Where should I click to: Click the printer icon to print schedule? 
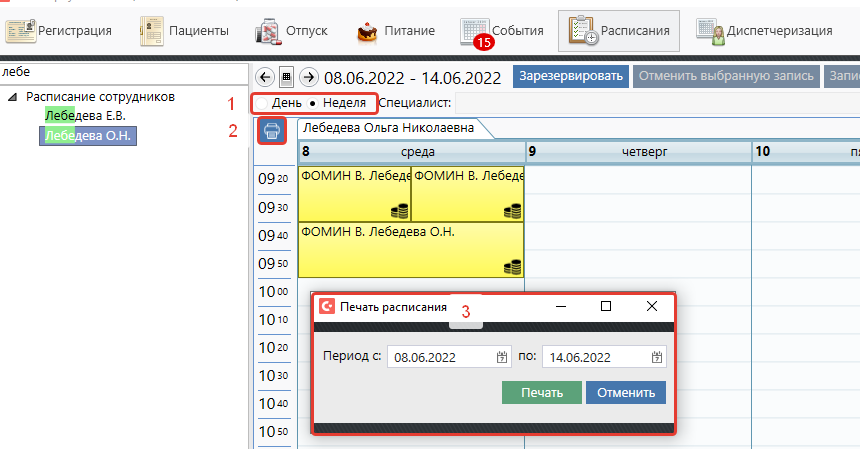pos(271,130)
